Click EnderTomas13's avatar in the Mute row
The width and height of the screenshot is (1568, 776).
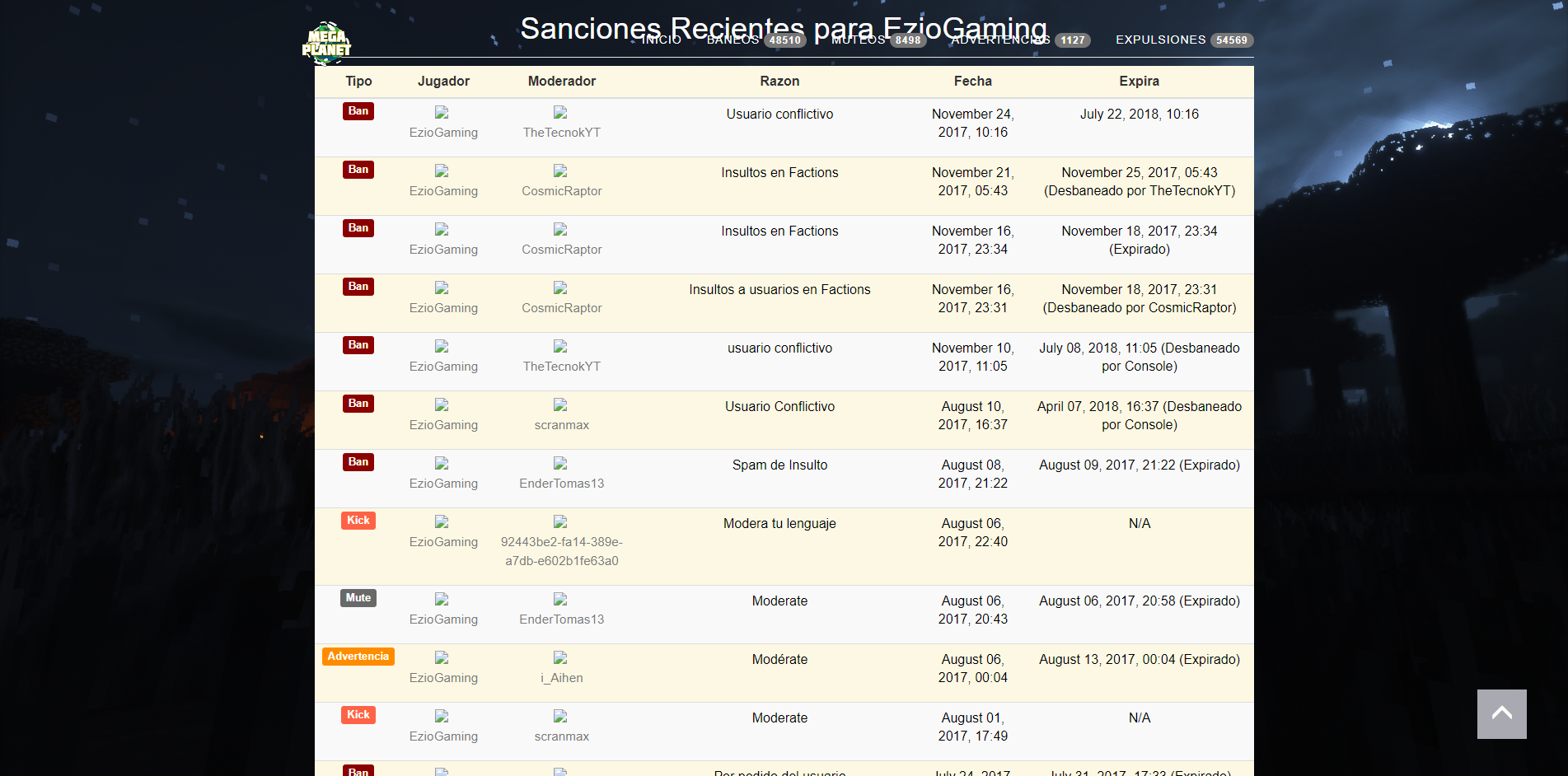tap(560, 599)
